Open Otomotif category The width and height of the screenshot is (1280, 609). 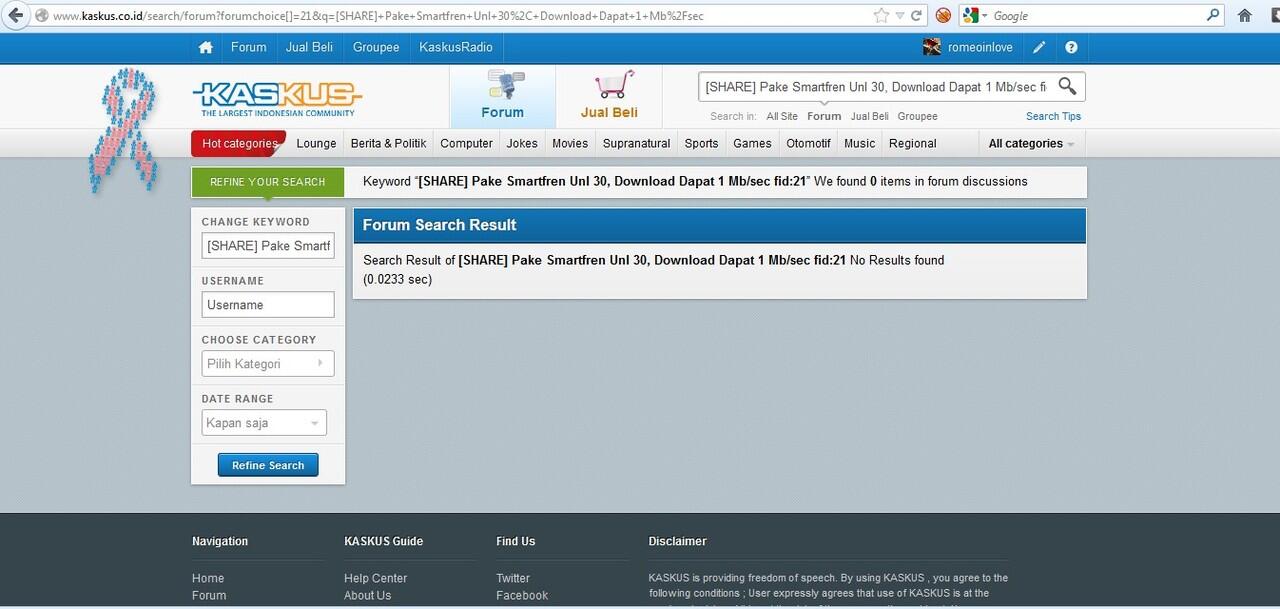(808, 143)
